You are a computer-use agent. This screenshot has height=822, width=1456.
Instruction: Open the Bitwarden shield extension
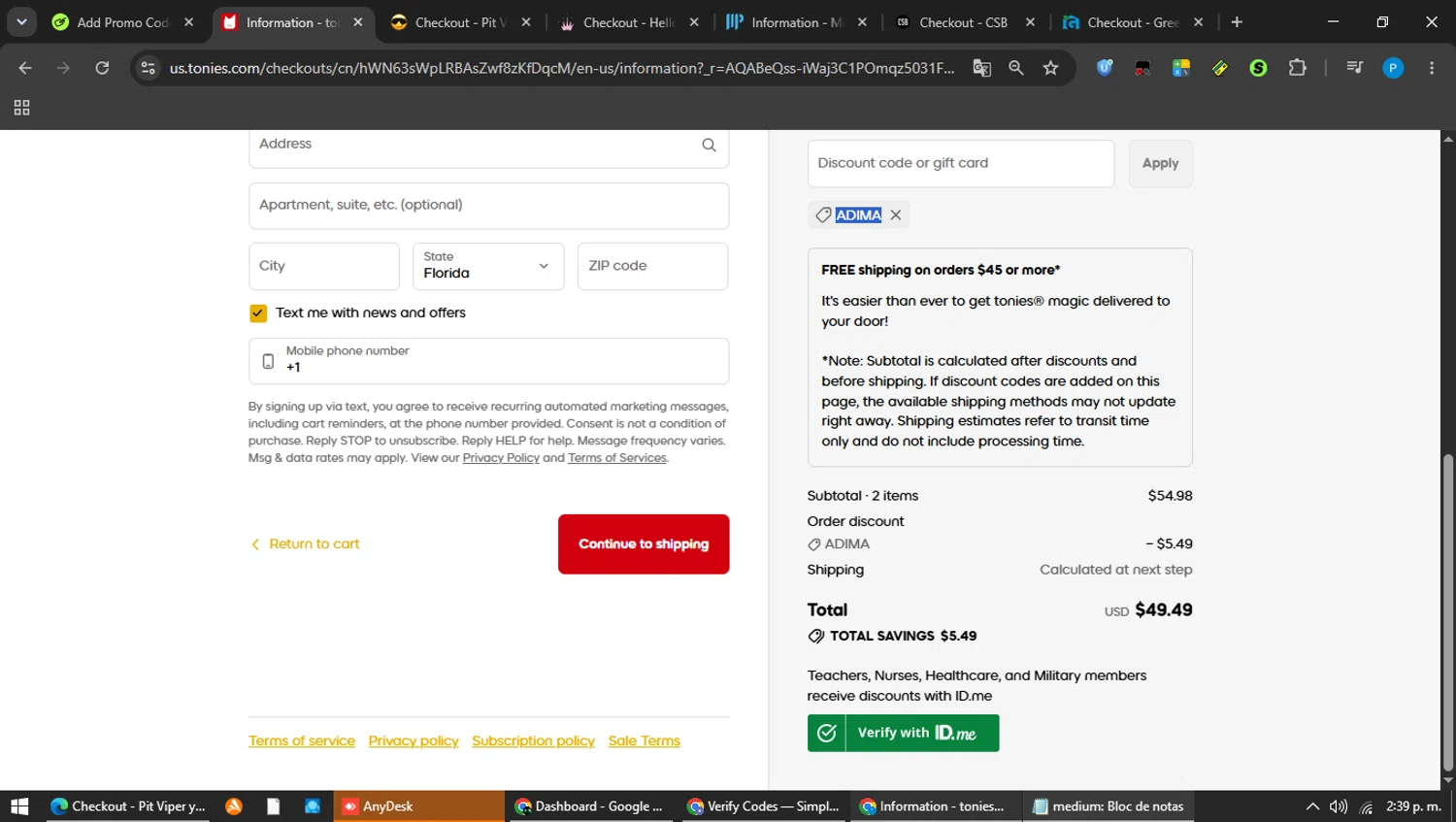(1105, 68)
